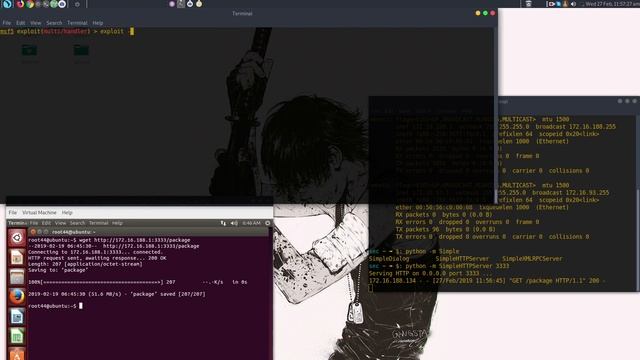The image size is (640, 360).
Task: Open View menu in msf Terminal window
Action: 36,23
